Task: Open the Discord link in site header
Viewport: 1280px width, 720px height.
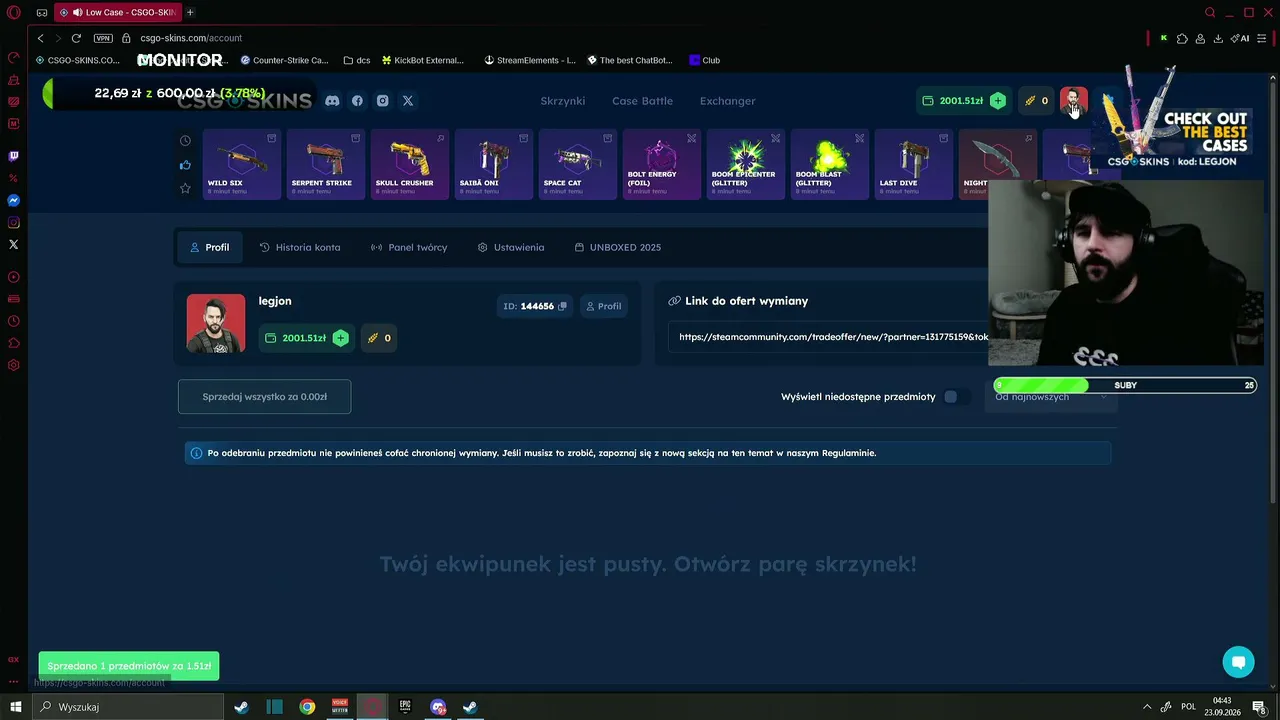Action: coord(332,101)
